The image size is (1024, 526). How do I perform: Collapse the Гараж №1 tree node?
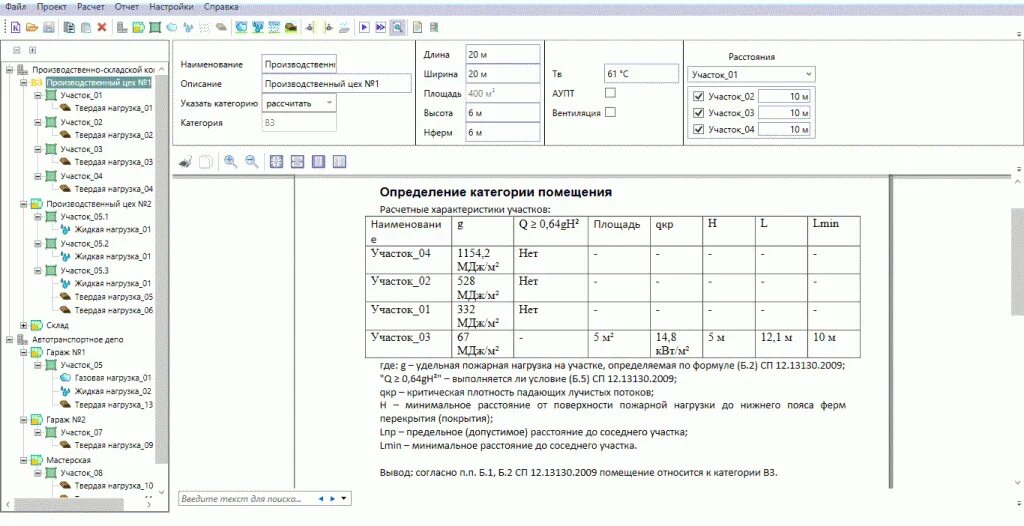24,352
